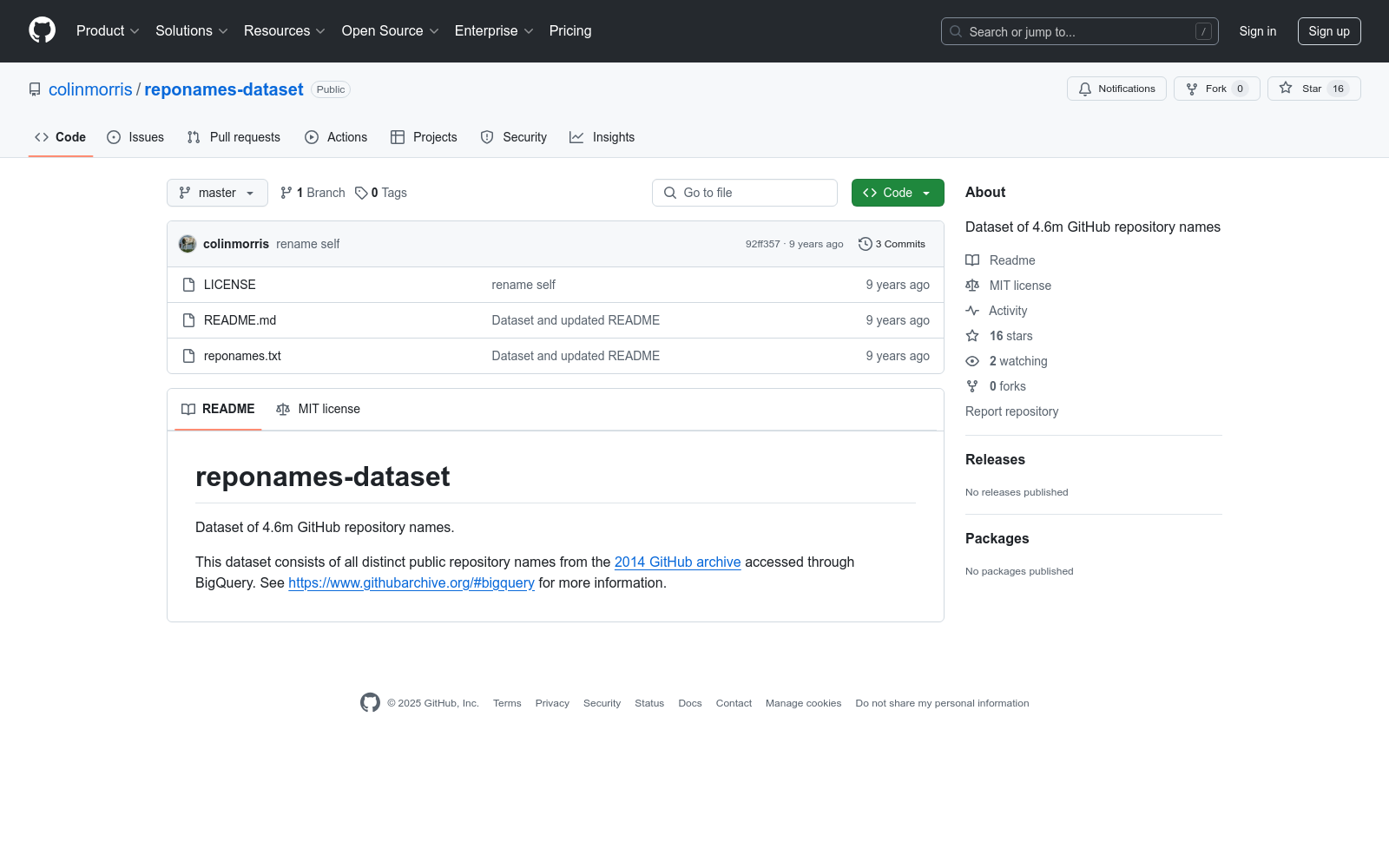This screenshot has height=868, width=1389.
Task: Open the githubarchive.org bigquery link
Action: 411,583
